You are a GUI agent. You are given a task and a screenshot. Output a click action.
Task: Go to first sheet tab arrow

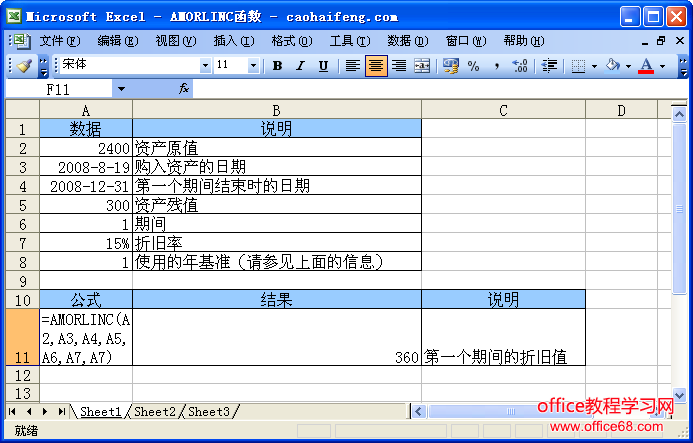click(x=12, y=412)
